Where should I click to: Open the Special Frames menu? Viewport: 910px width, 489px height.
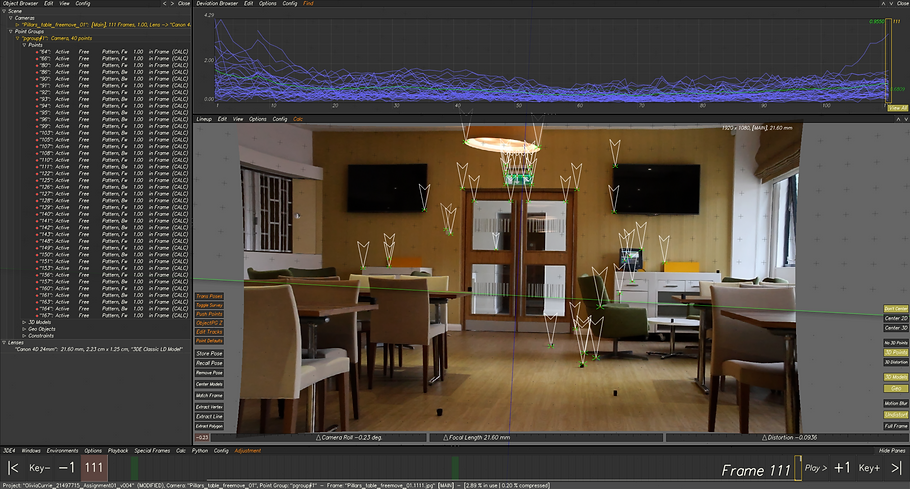click(152, 451)
